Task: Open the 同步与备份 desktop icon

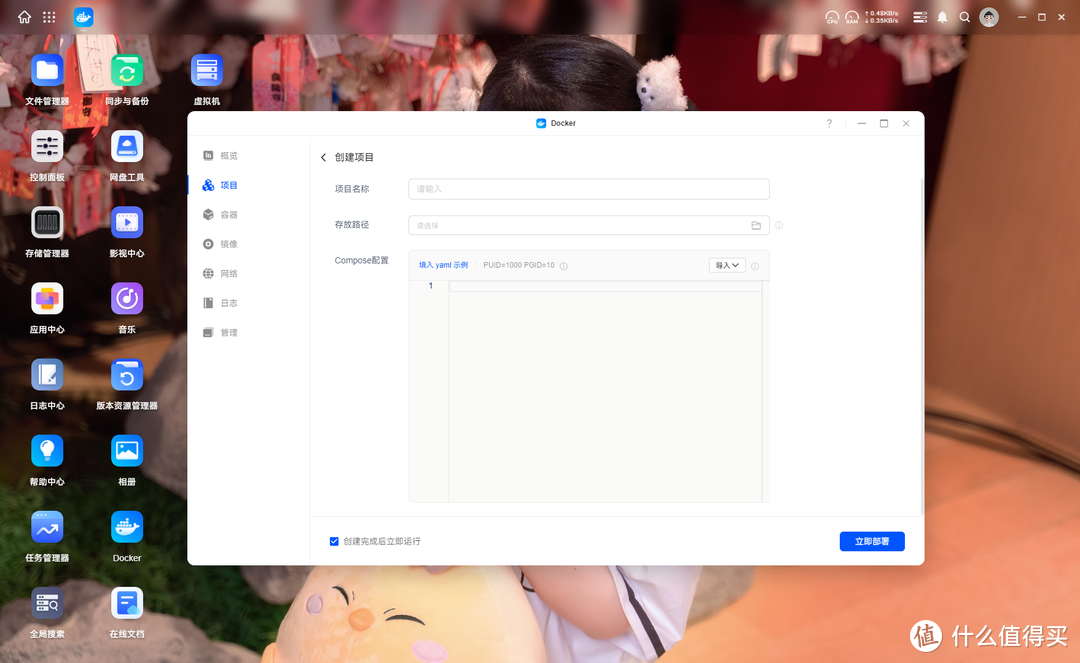Action: [x=127, y=71]
